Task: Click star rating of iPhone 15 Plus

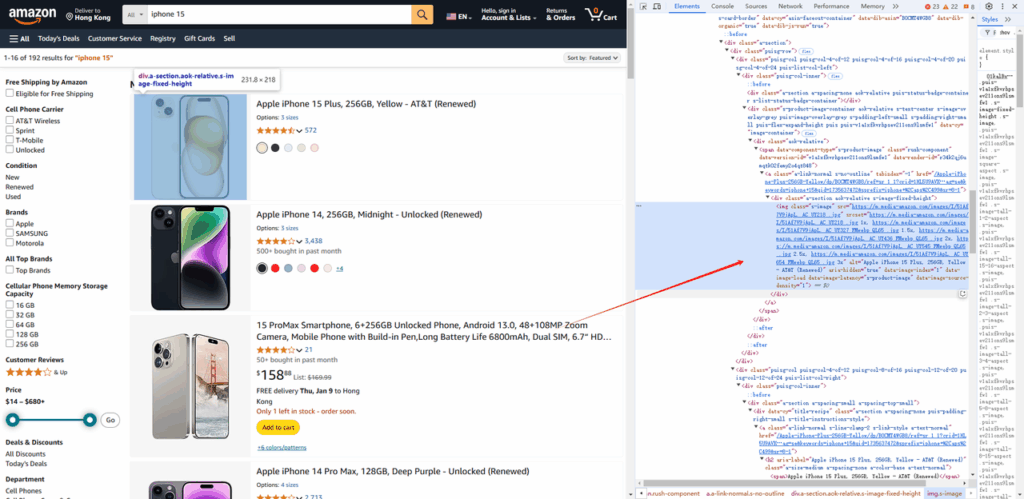Action: [276, 131]
